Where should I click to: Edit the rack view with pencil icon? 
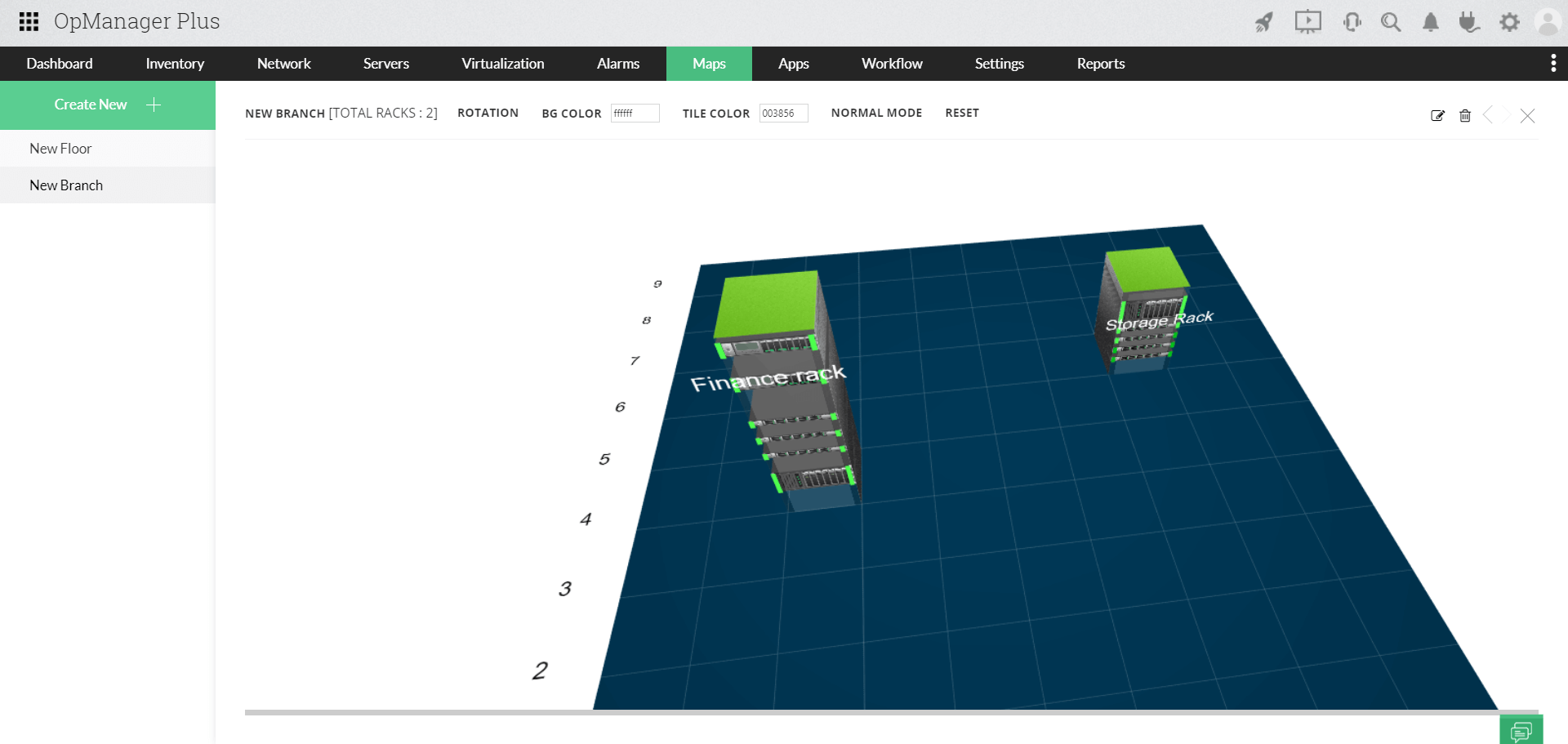pos(1437,115)
